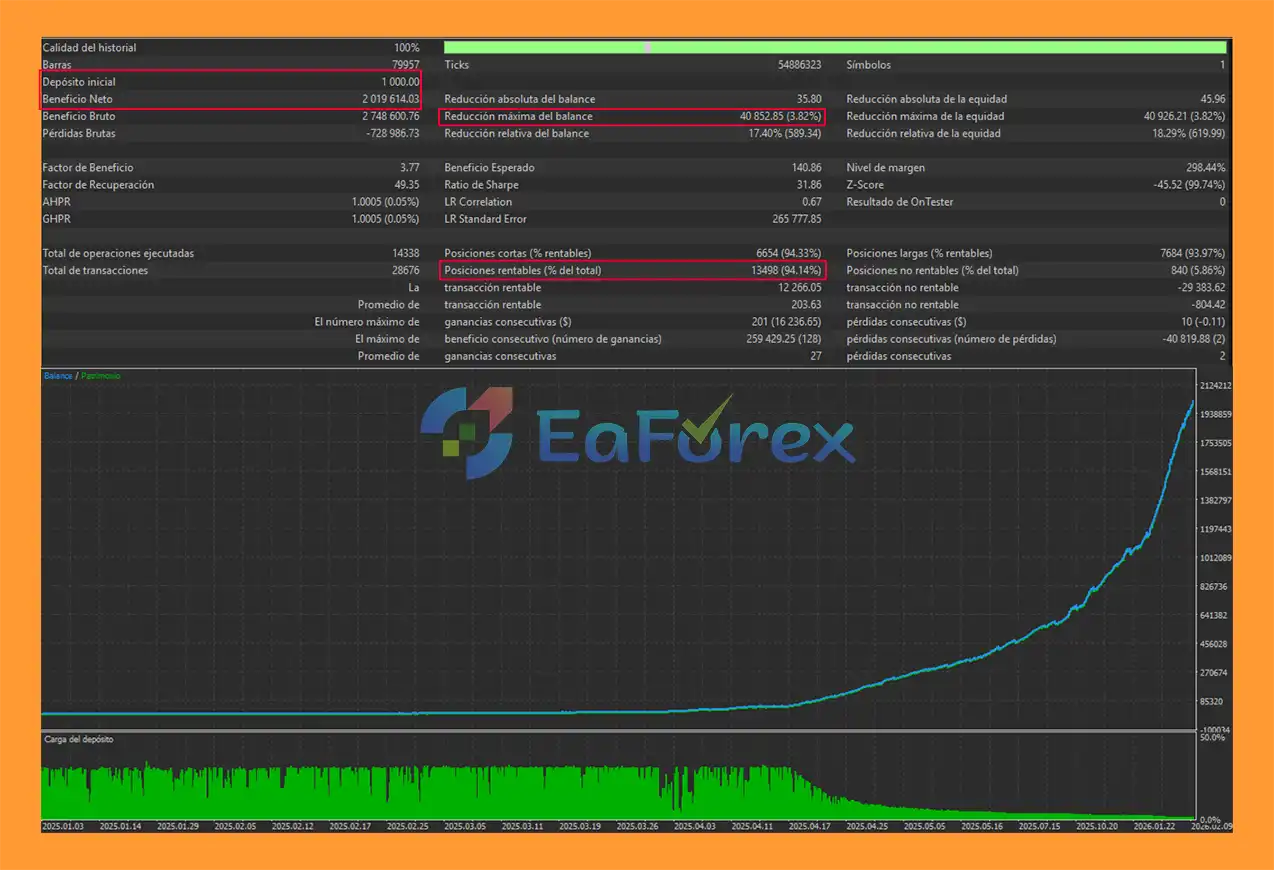Image resolution: width=1274 pixels, height=870 pixels.
Task: Click the 2025.04.17 date on timeline
Action: (810, 827)
